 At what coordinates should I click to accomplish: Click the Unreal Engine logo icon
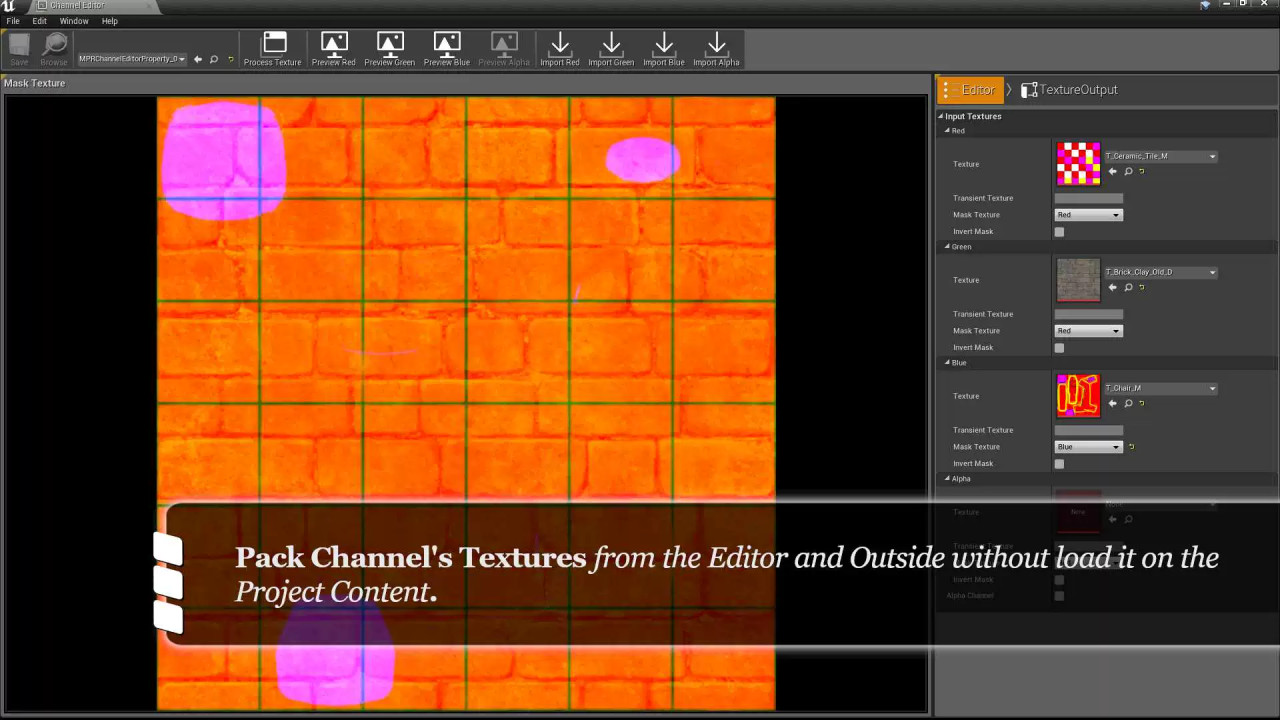pos(8,6)
